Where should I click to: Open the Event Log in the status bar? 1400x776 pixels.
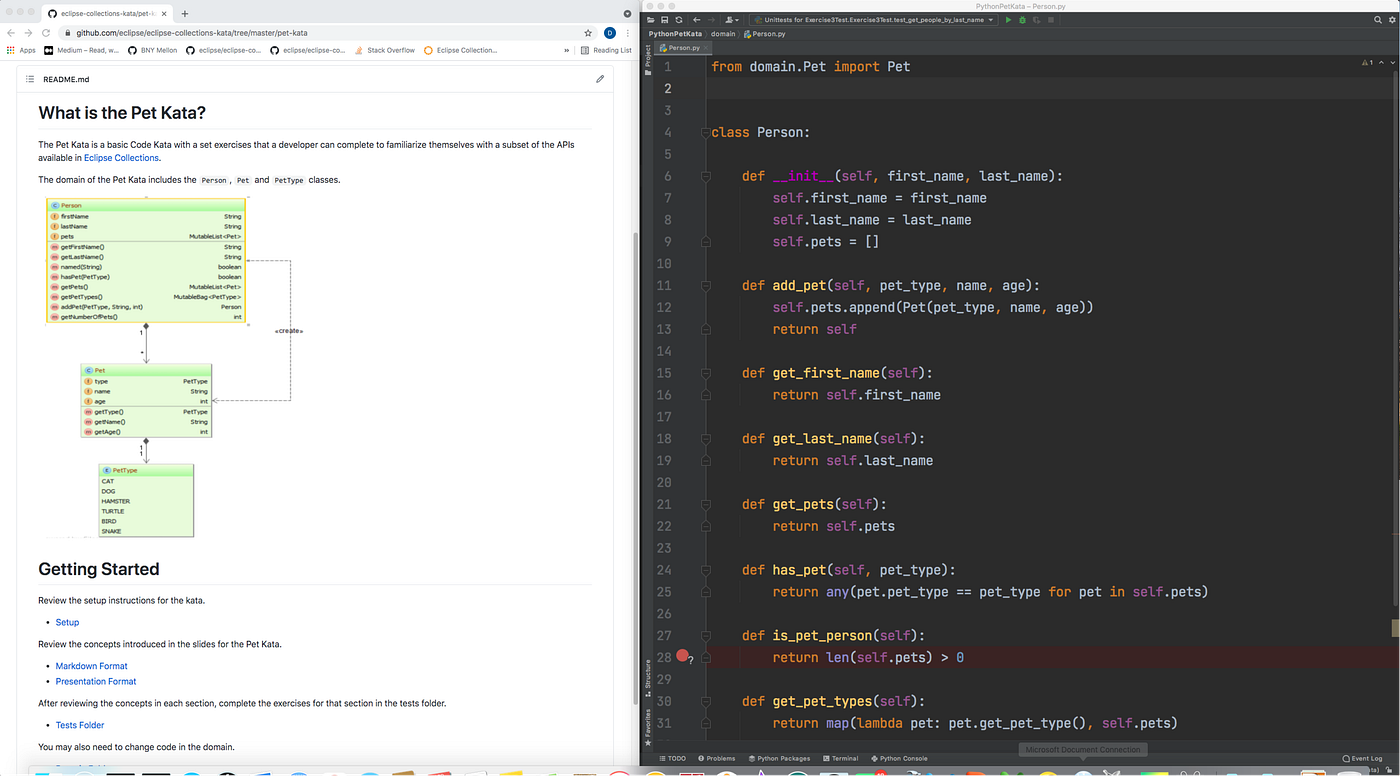coord(1362,758)
